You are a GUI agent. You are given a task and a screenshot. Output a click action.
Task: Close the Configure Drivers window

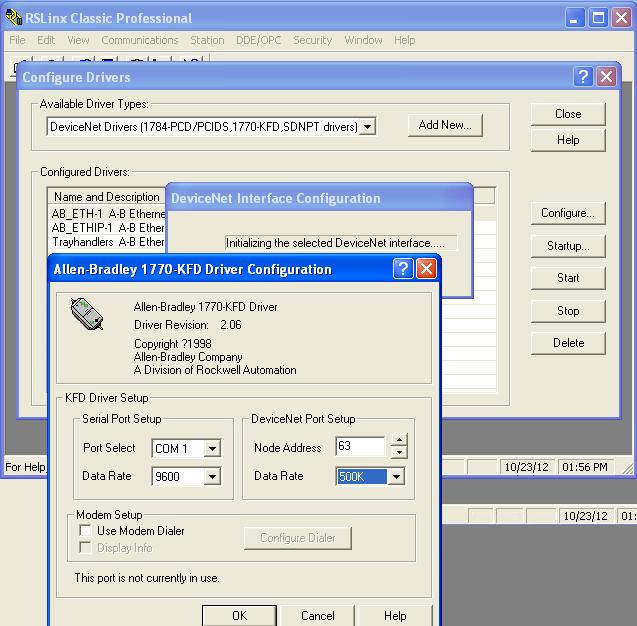click(607, 76)
